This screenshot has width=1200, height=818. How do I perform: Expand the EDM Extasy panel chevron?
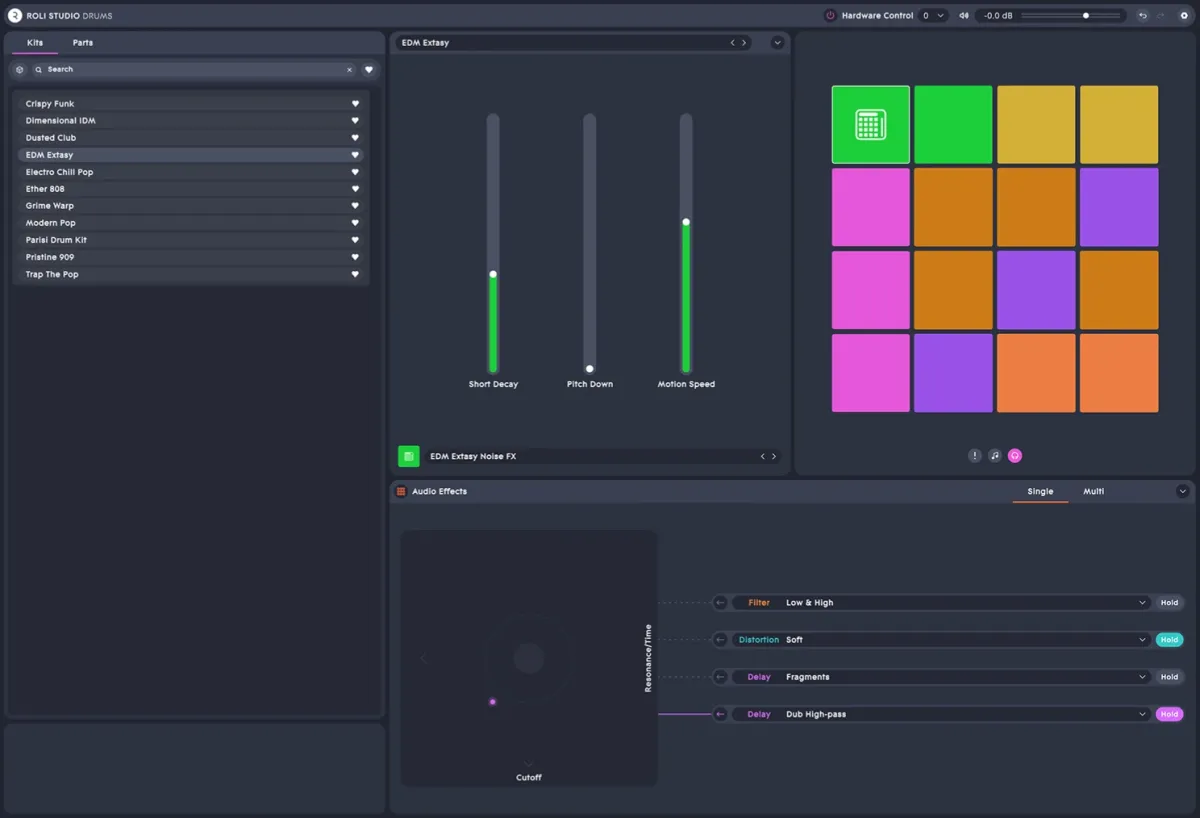coord(777,43)
